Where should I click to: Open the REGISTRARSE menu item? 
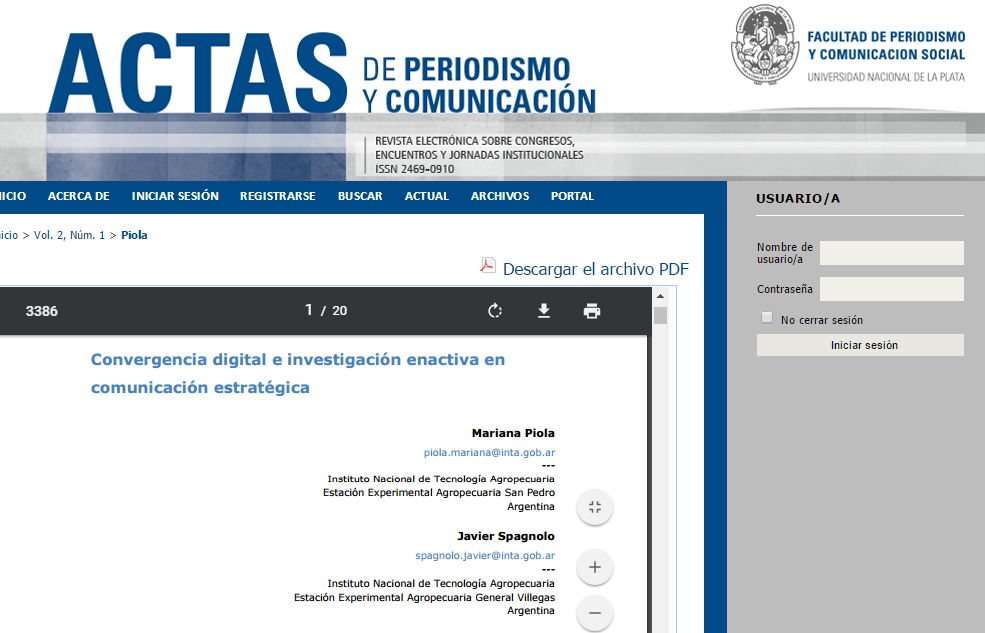tap(278, 196)
